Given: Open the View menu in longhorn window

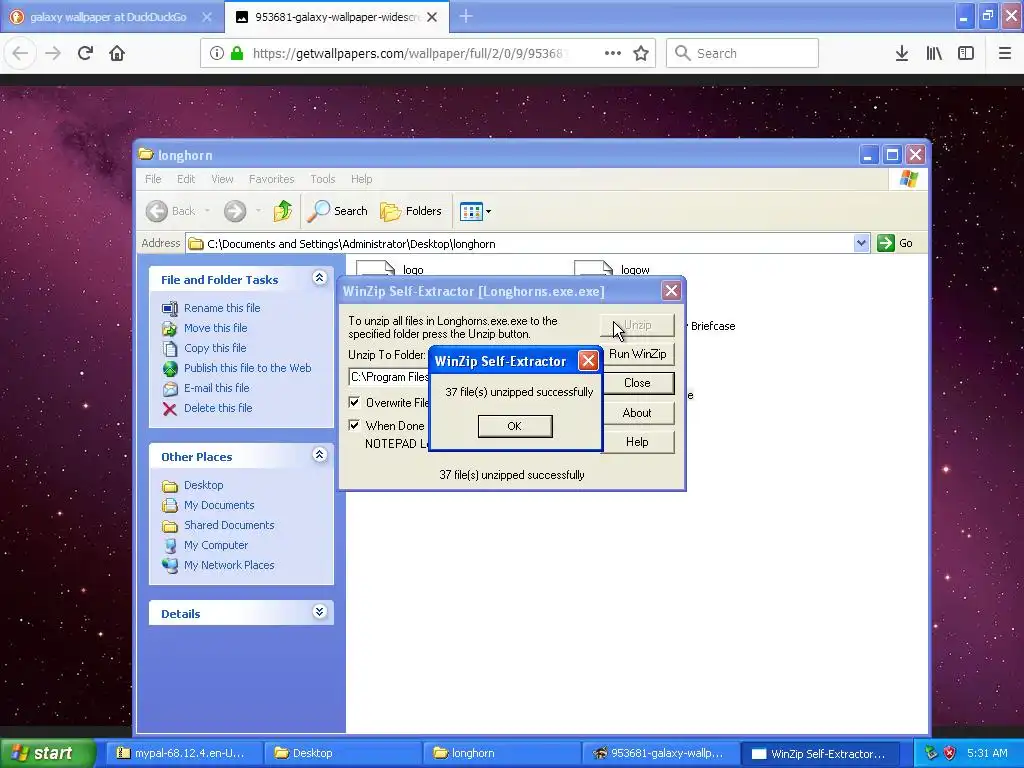Looking at the screenshot, I should [222, 179].
